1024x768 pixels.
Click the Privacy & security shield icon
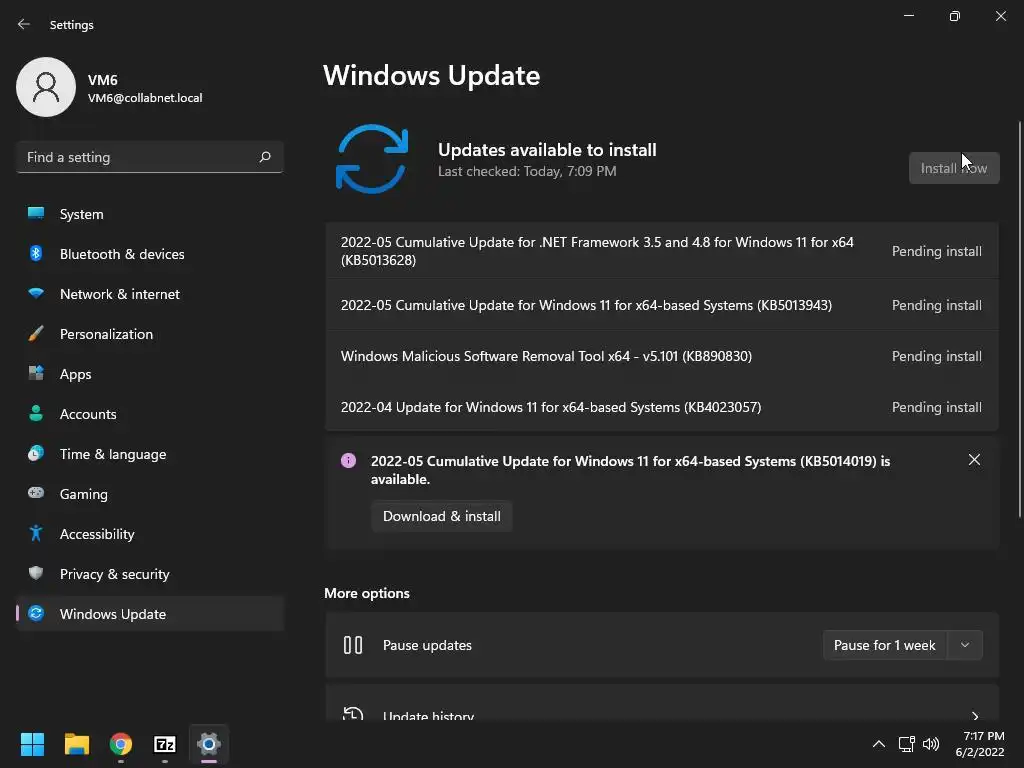(x=36, y=573)
